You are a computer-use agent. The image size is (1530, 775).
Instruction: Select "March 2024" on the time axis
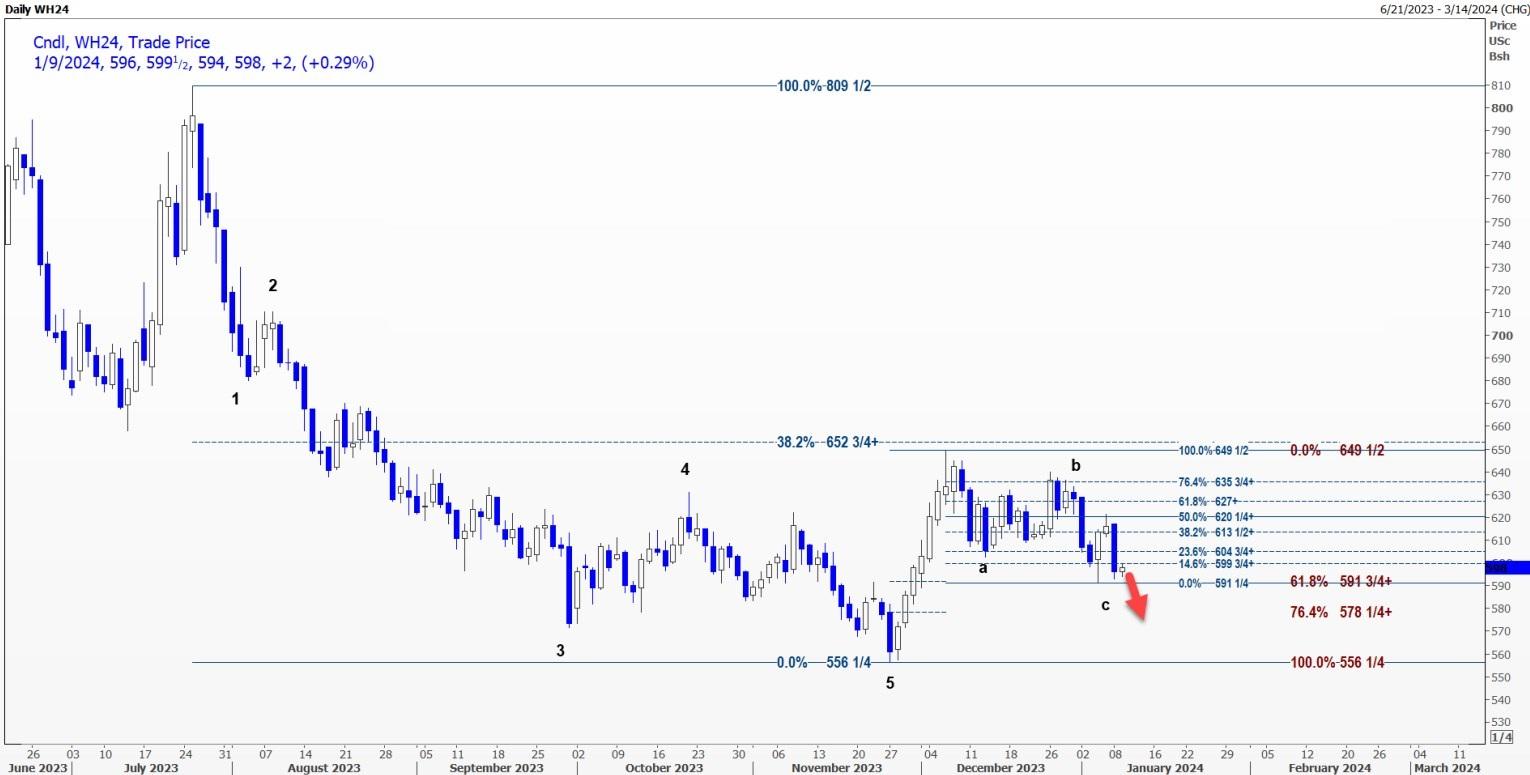pos(1445,768)
